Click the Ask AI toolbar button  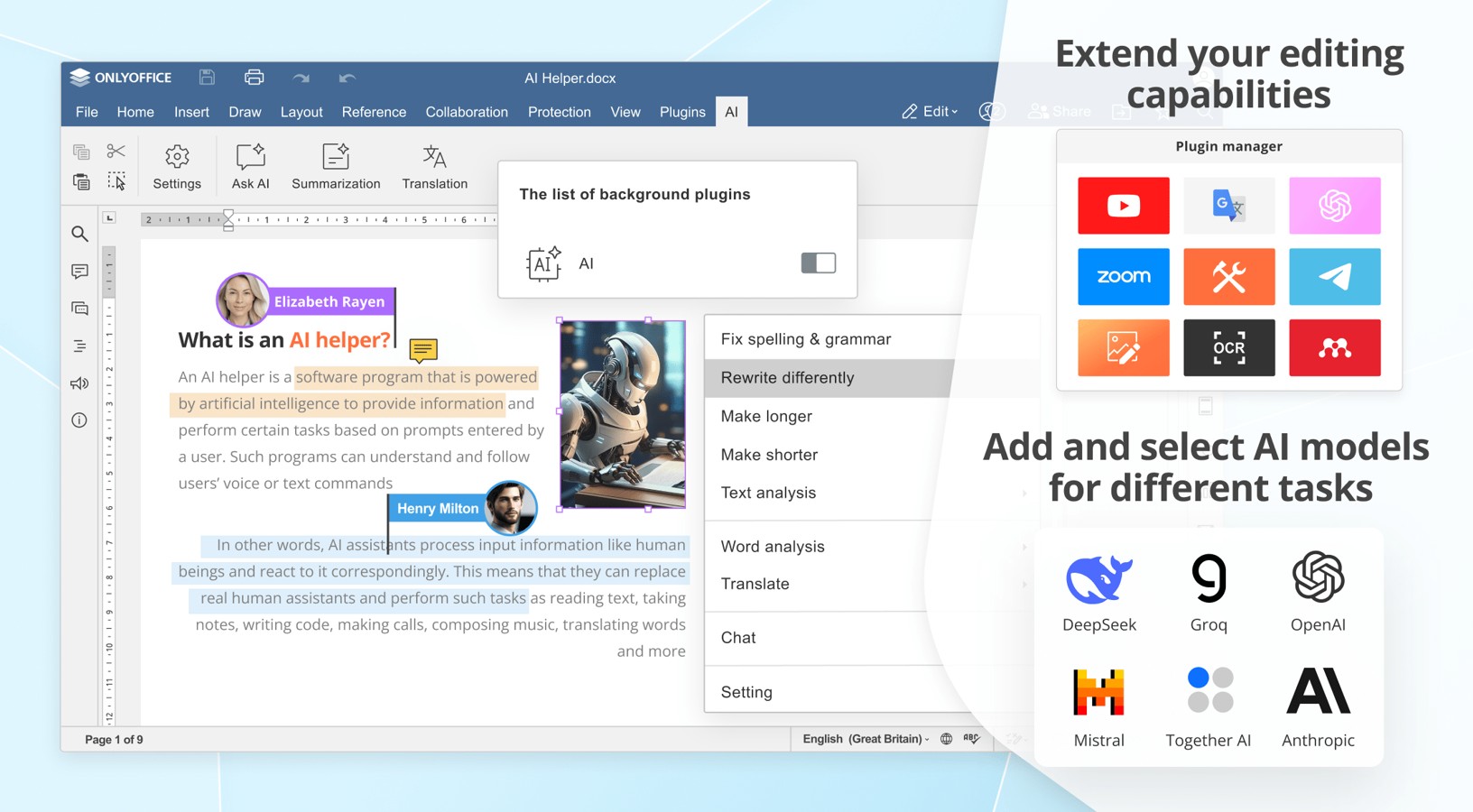250,167
